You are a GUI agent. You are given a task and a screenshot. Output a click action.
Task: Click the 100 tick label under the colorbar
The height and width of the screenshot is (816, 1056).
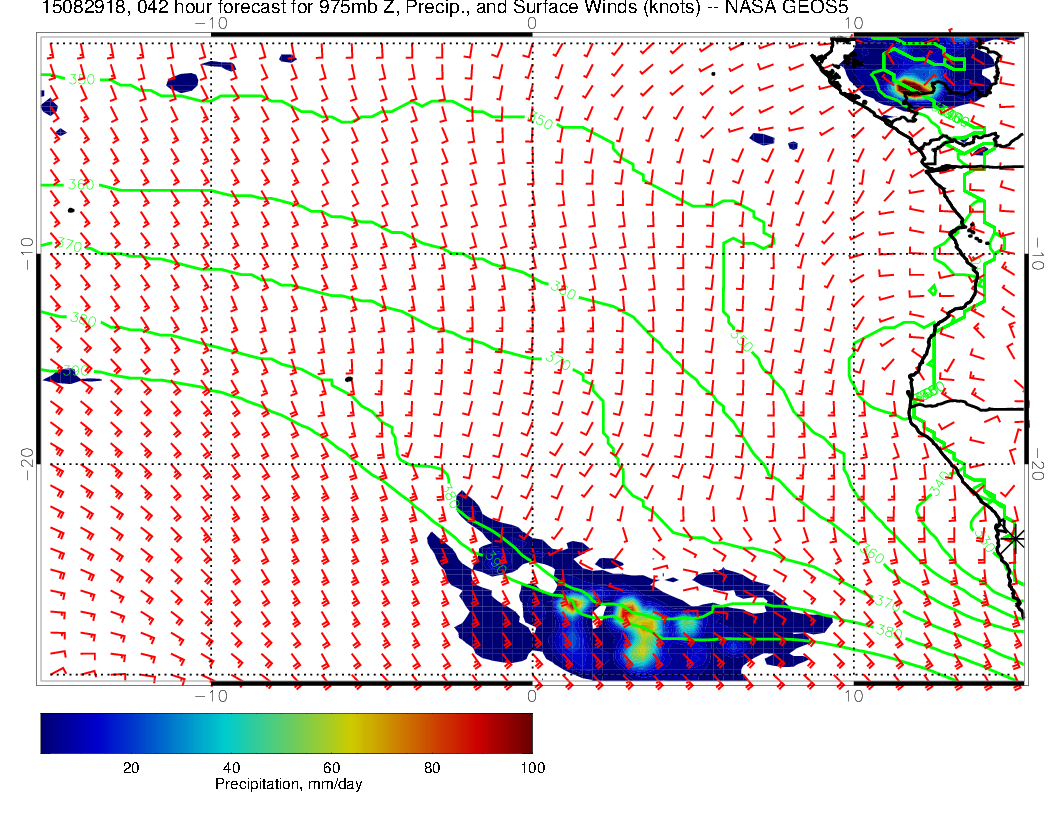pos(532,767)
